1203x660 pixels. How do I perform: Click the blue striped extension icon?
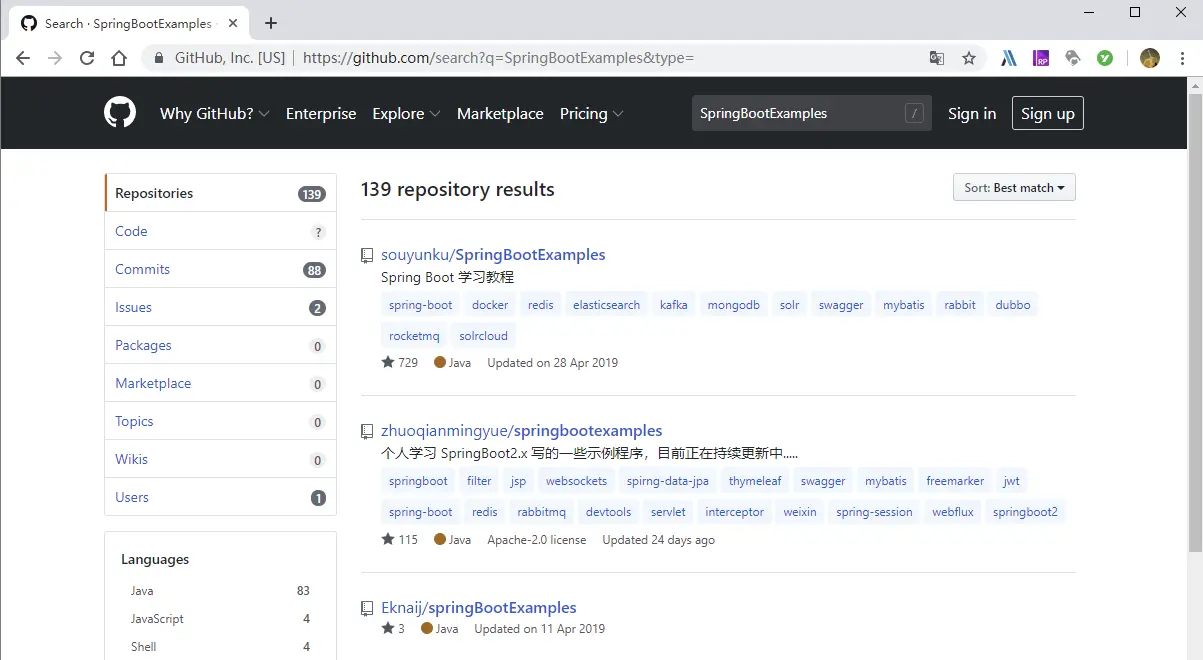tap(1009, 58)
